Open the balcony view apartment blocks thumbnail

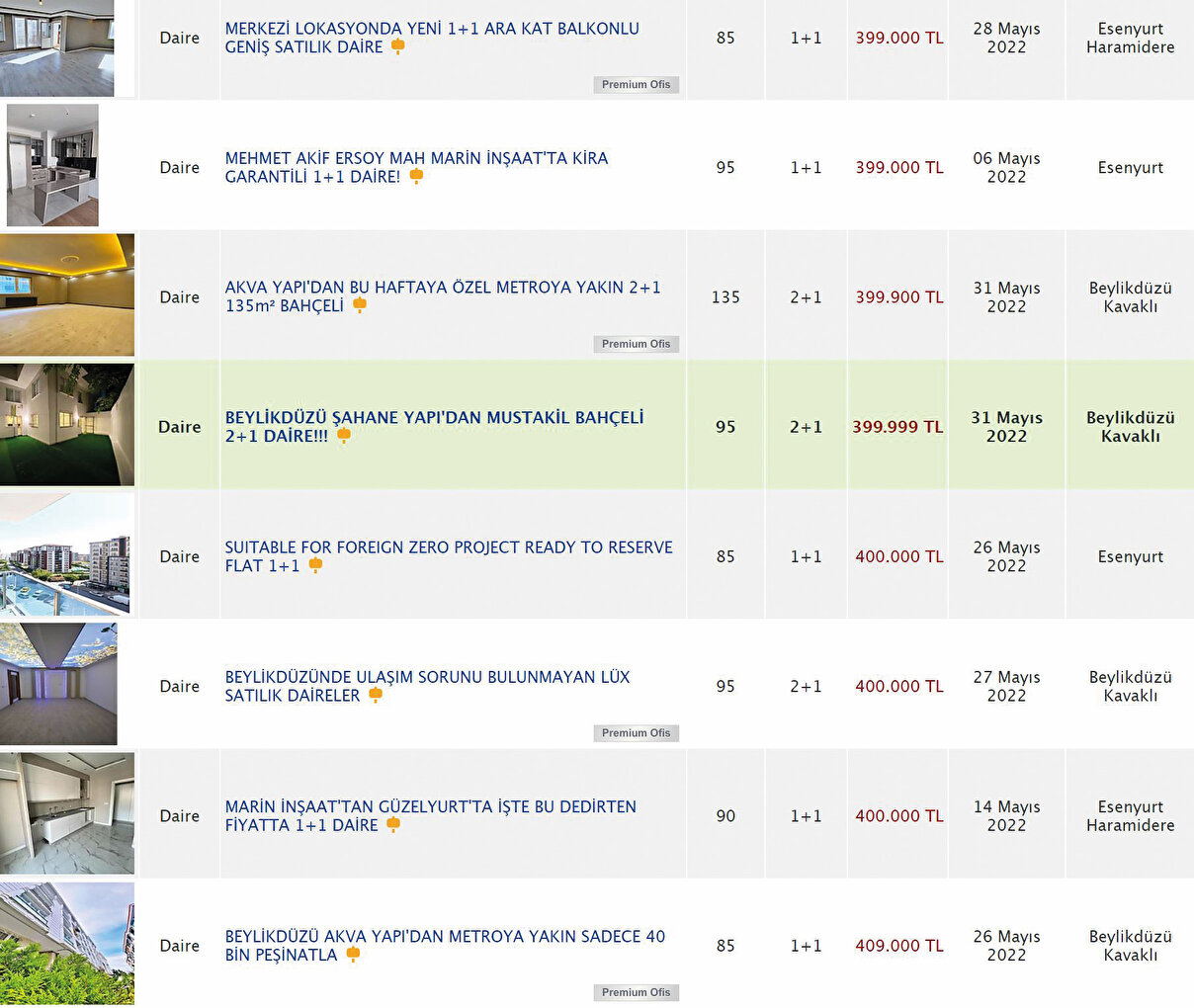65,554
